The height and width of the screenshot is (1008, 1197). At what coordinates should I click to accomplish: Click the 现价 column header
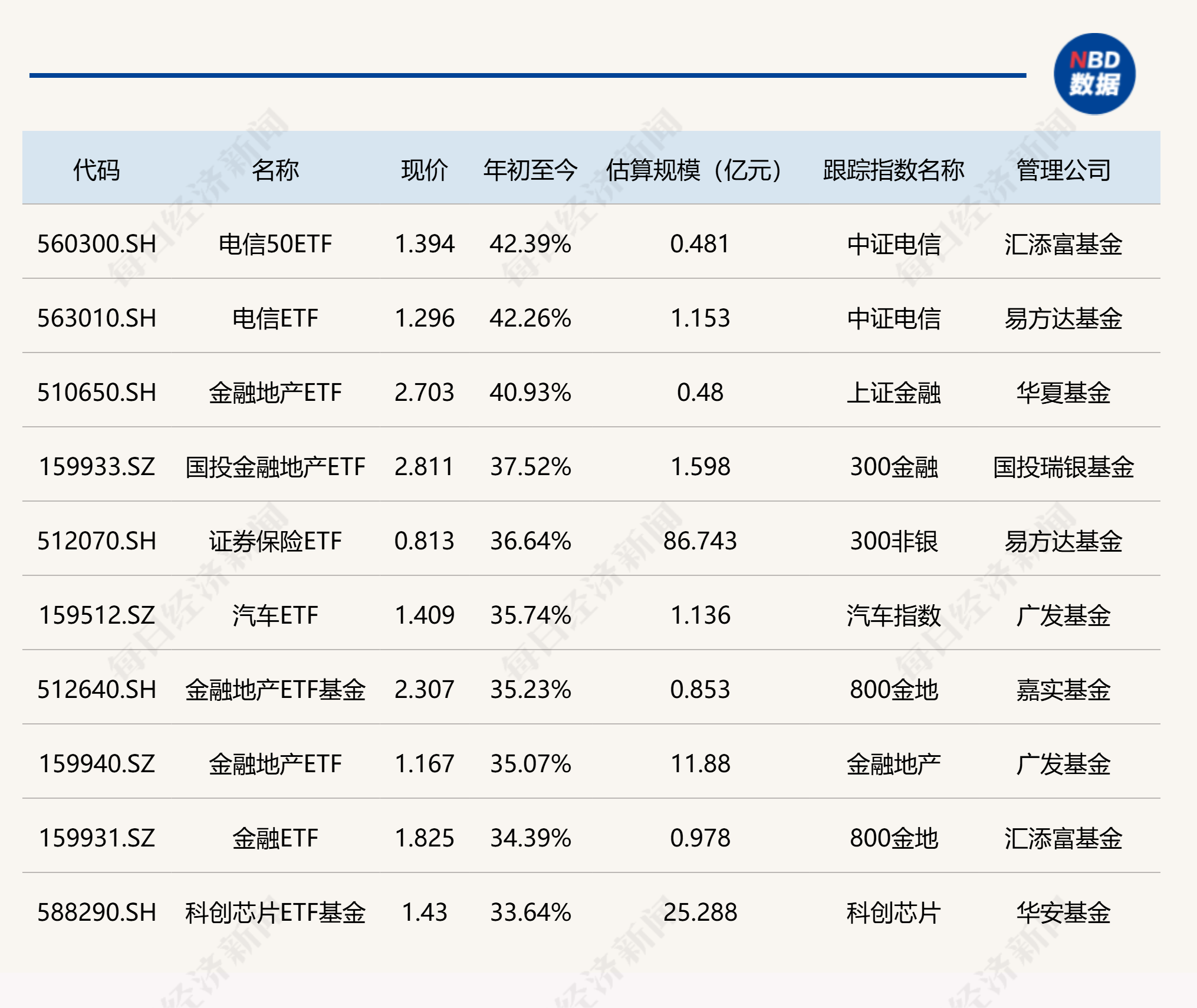click(425, 170)
